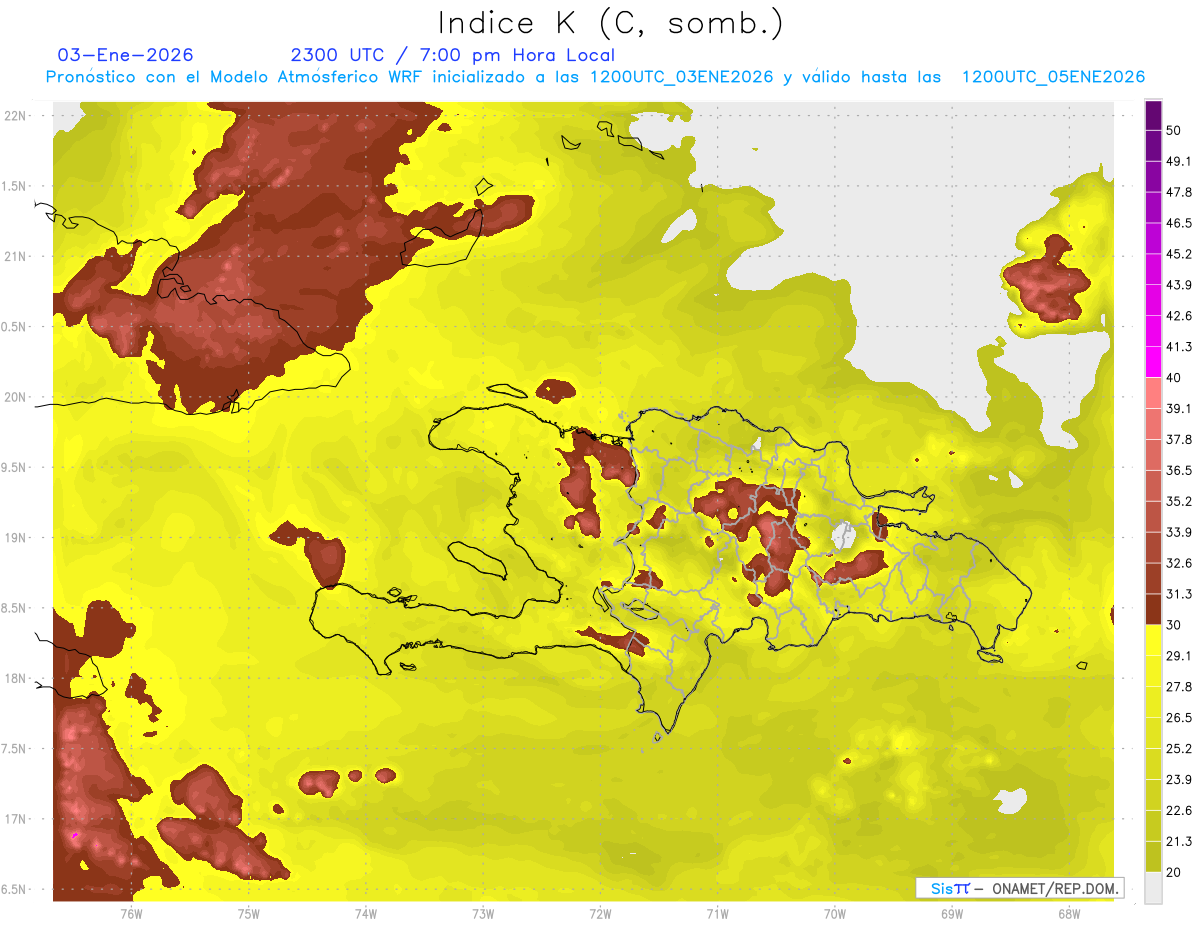Click the "22.6" value on the color scale

[x=1179, y=811]
